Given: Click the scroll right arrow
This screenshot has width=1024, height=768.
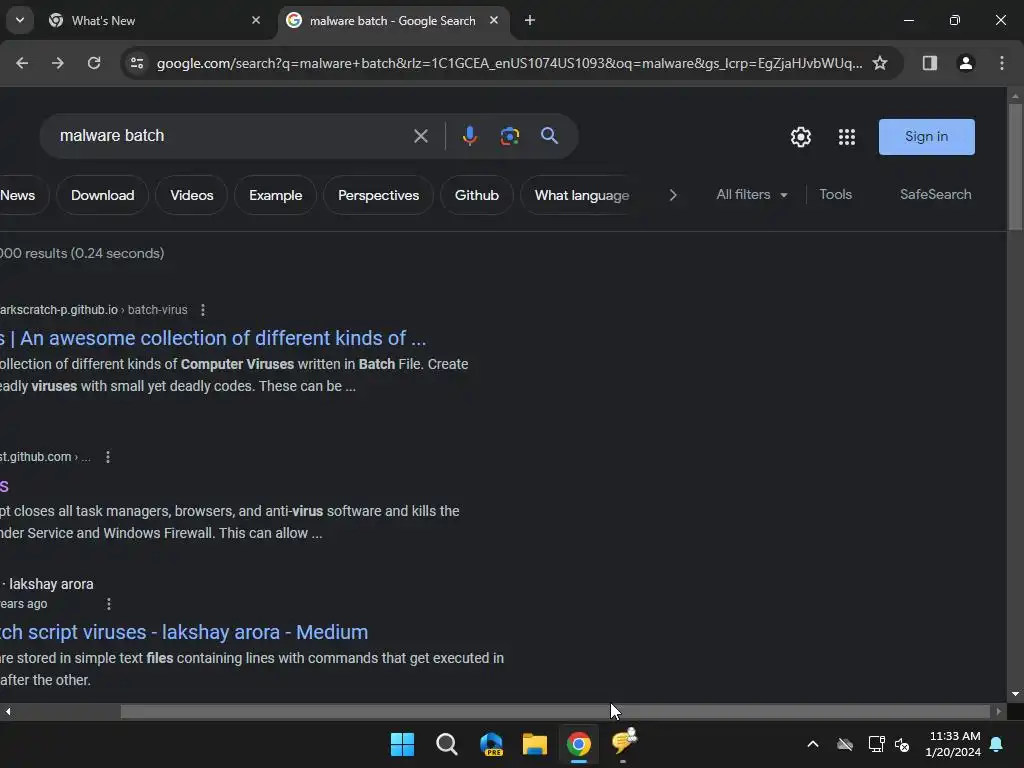Looking at the screenshot, I should point(998,711).
